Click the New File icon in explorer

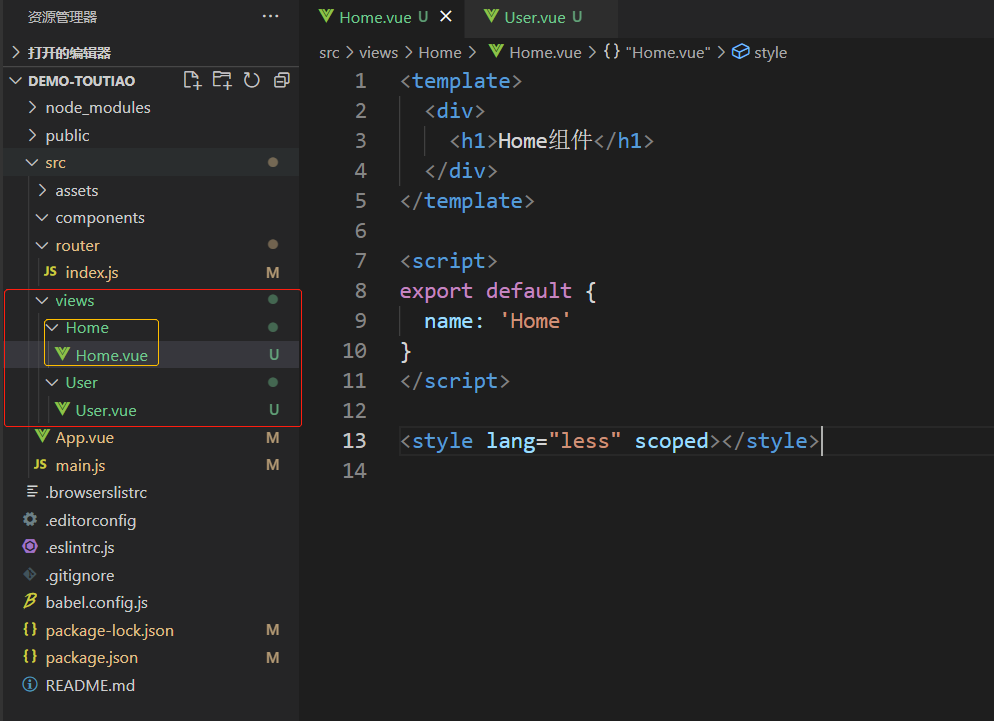click(x=192, y=80)
